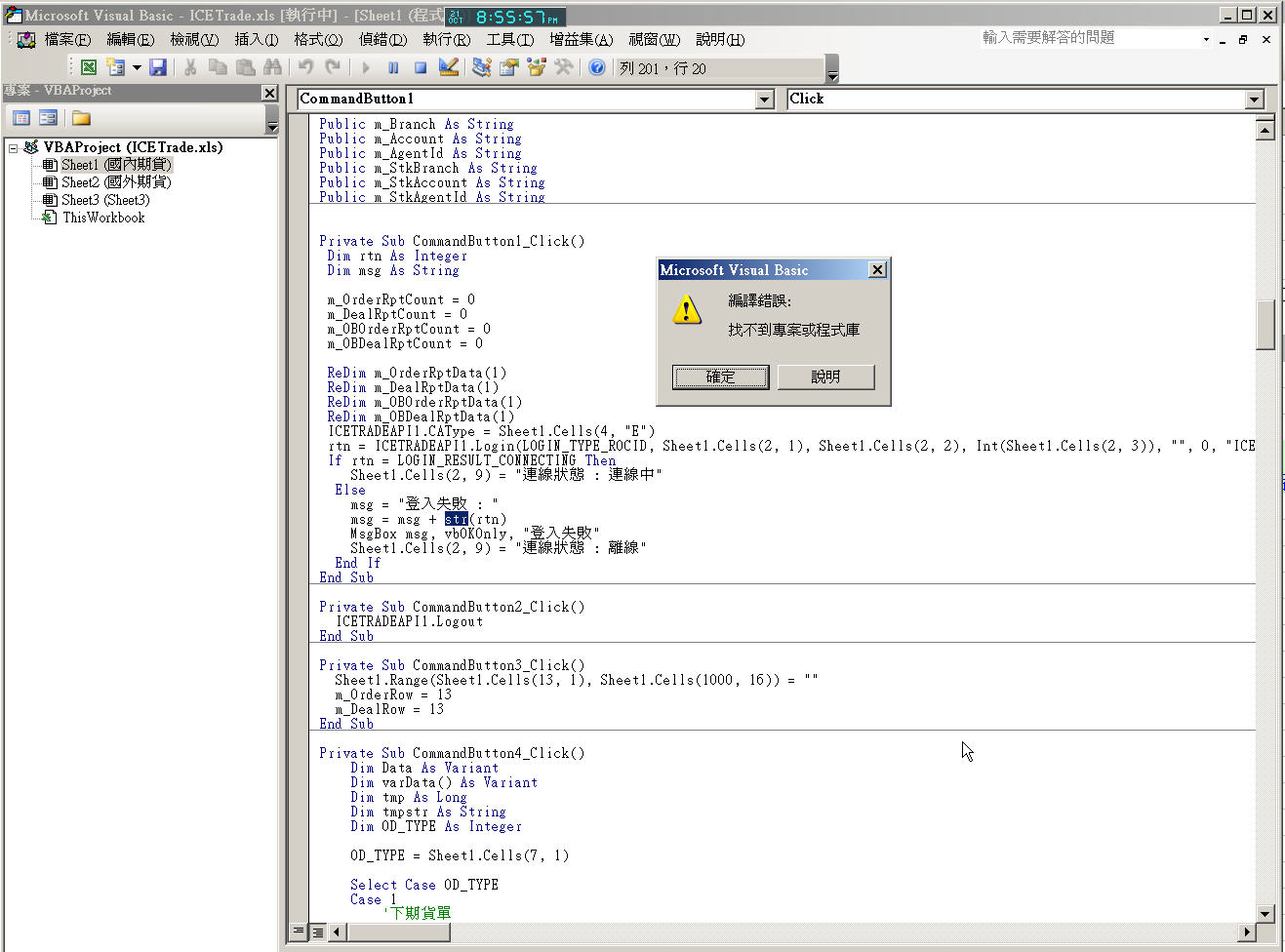Click View Object icon in project panel
Screen dimensions: 1285x952
(x=48, y=118)
